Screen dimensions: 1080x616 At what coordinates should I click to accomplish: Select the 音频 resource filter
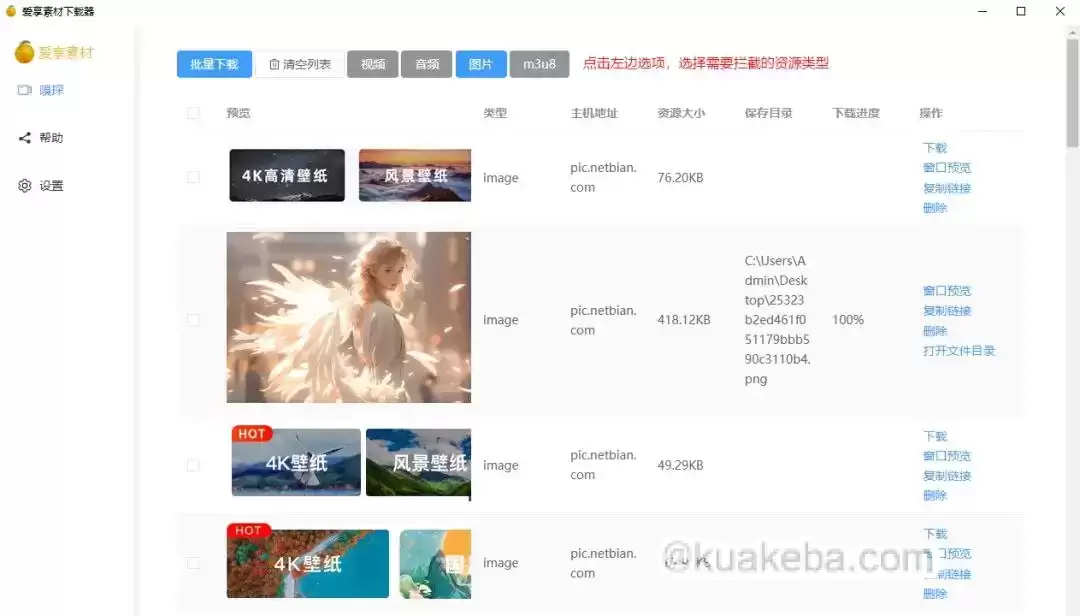click(x=427, y=63)
